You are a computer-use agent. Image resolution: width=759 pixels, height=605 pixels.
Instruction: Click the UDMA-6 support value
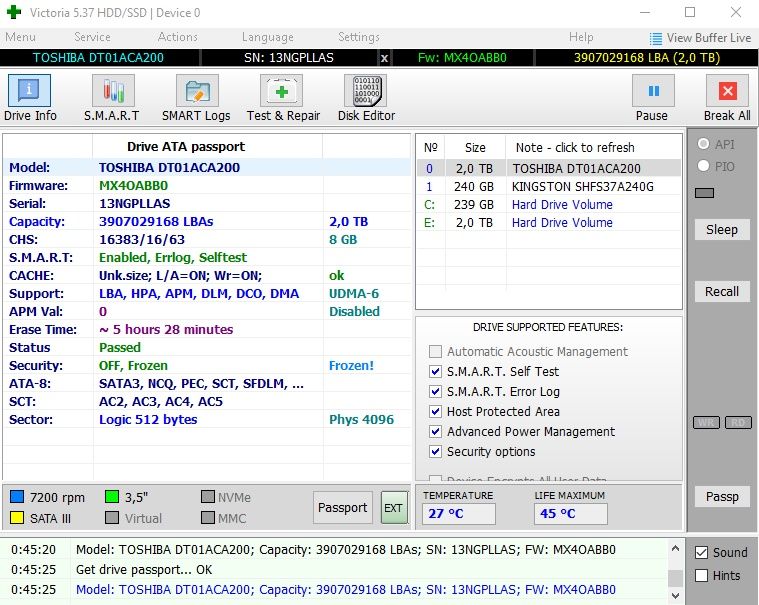[354, 294]
